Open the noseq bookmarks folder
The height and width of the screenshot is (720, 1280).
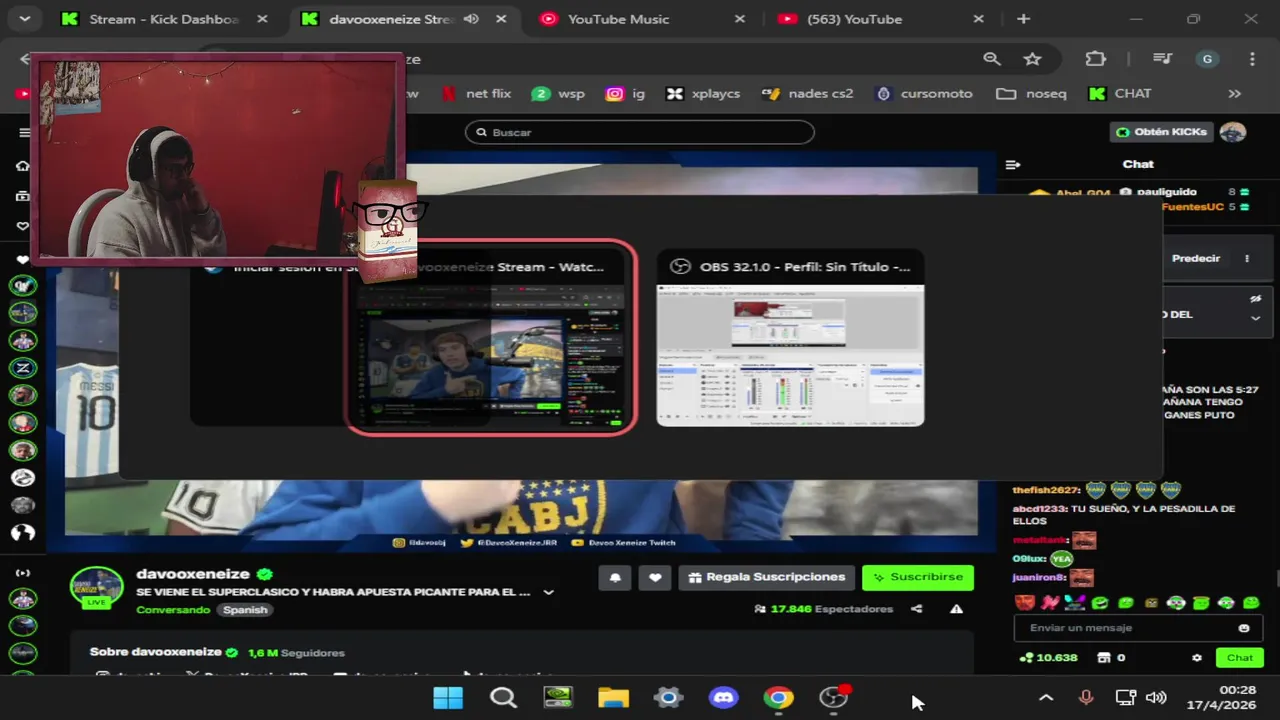pos(1032,93)
